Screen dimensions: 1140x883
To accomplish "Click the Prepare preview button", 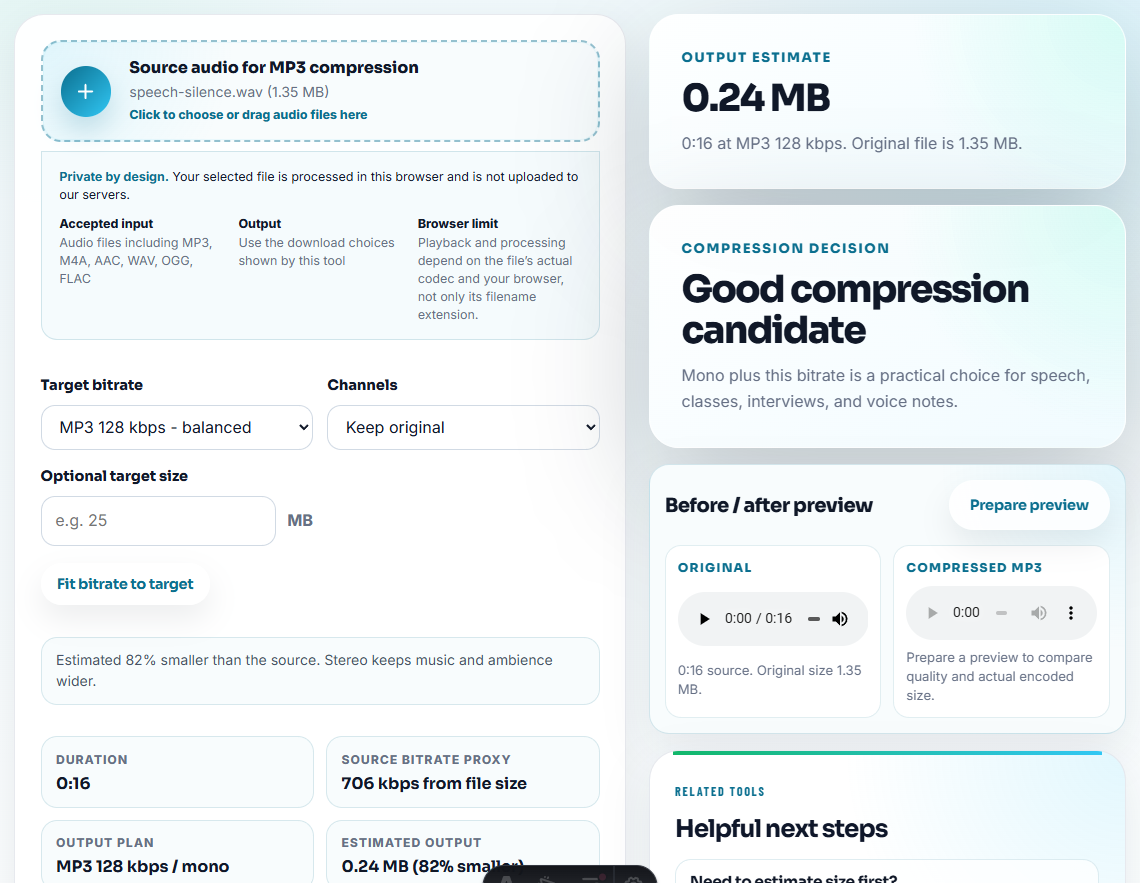I will coord(1029,505).
